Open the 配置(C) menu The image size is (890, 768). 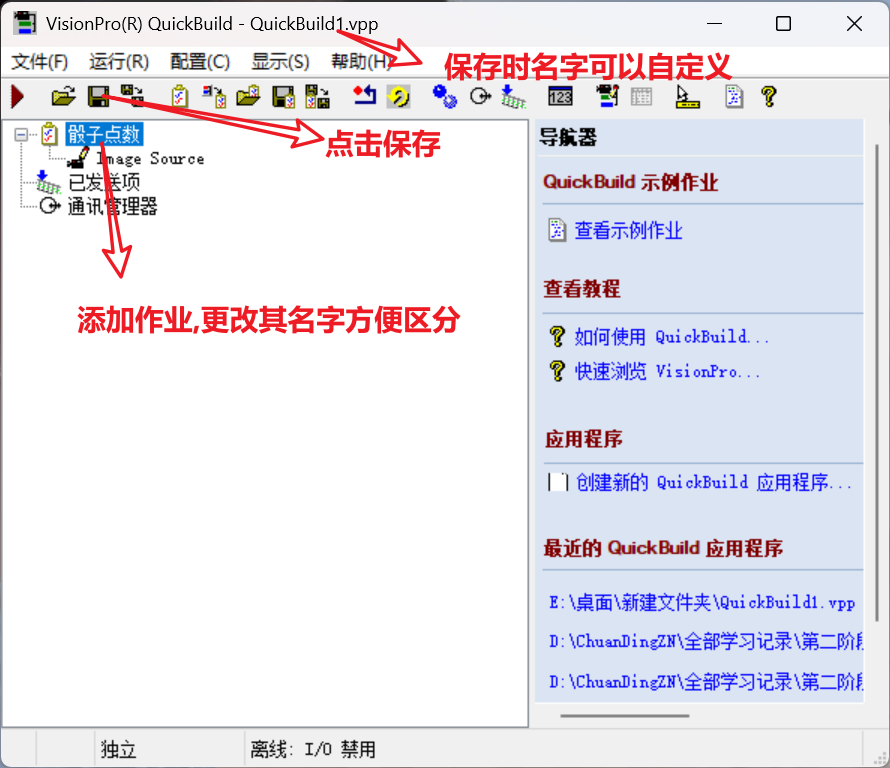[x=200, y=61]
